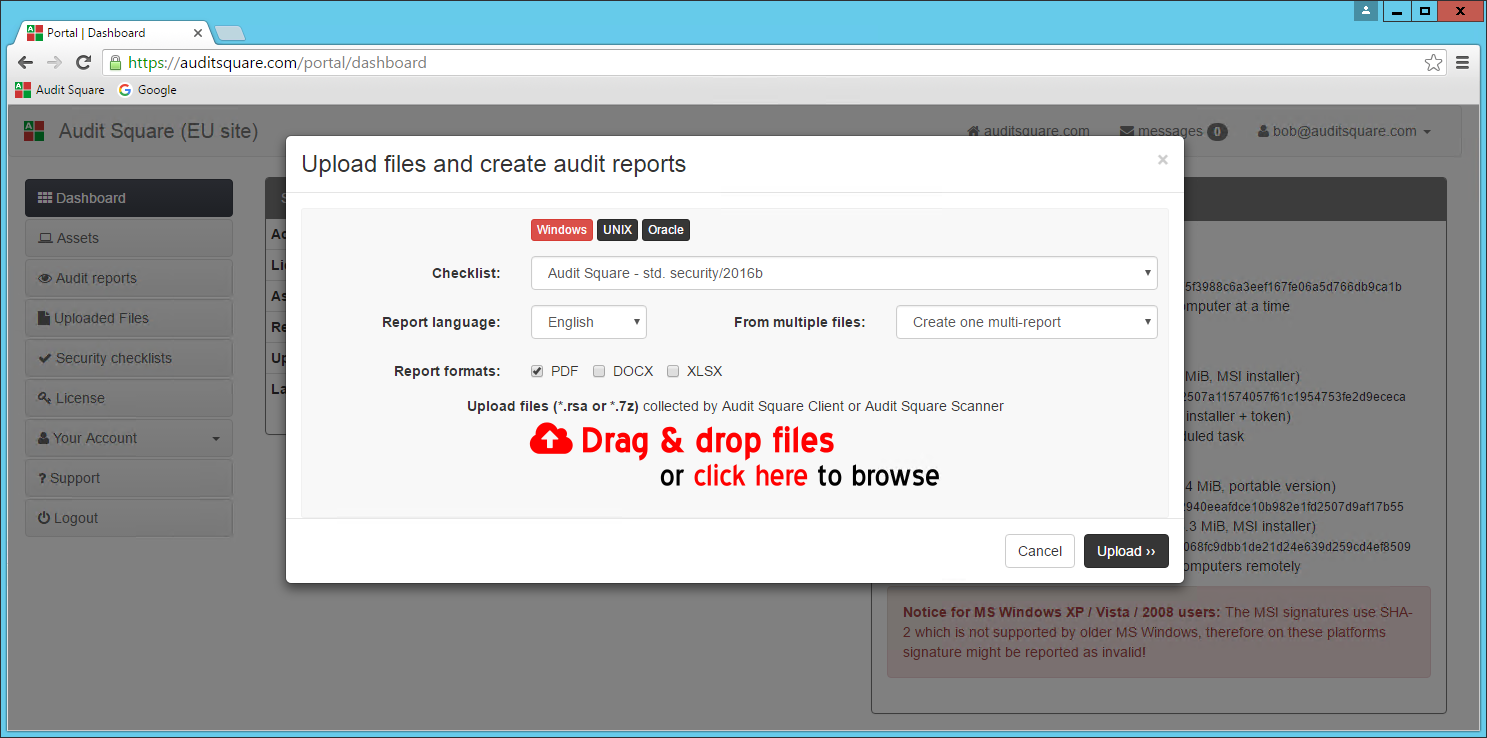This screenshot has height=738, width=1487.
Task: Expand the Your Account sidebar menu
Action: coord(129,438)
